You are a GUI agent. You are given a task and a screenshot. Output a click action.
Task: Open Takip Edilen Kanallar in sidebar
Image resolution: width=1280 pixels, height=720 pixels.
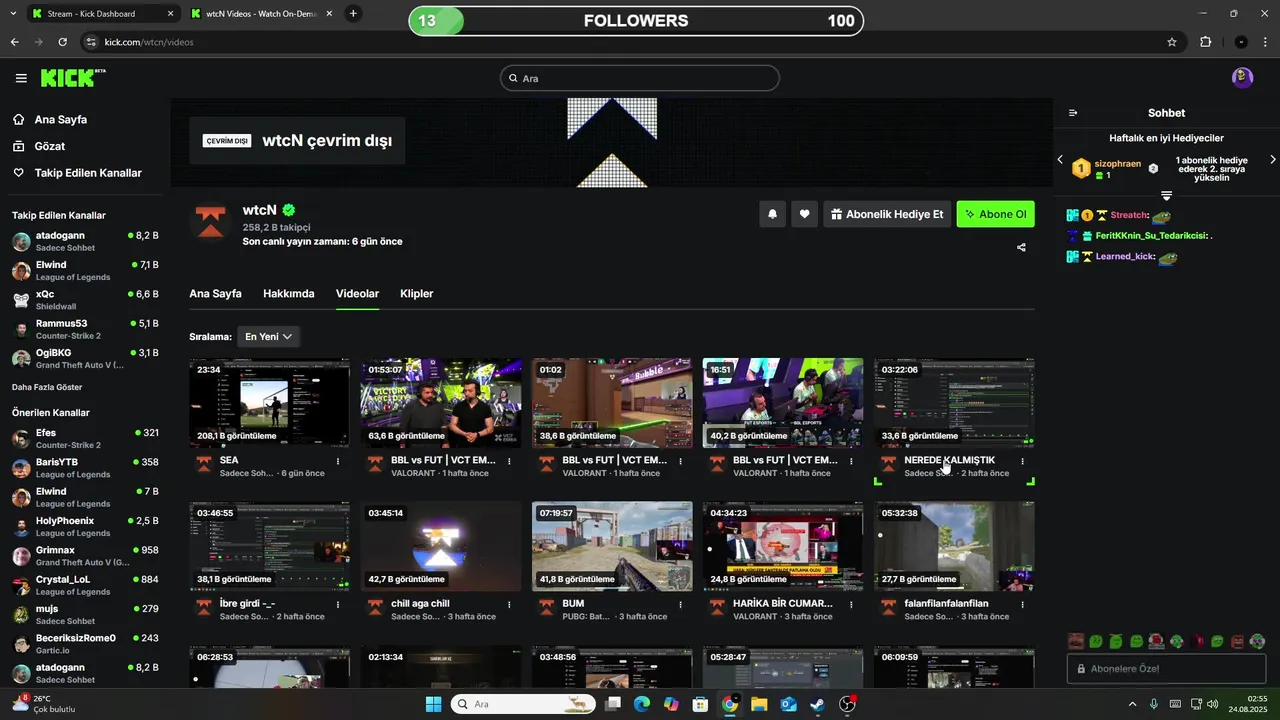tap(78, 173)
